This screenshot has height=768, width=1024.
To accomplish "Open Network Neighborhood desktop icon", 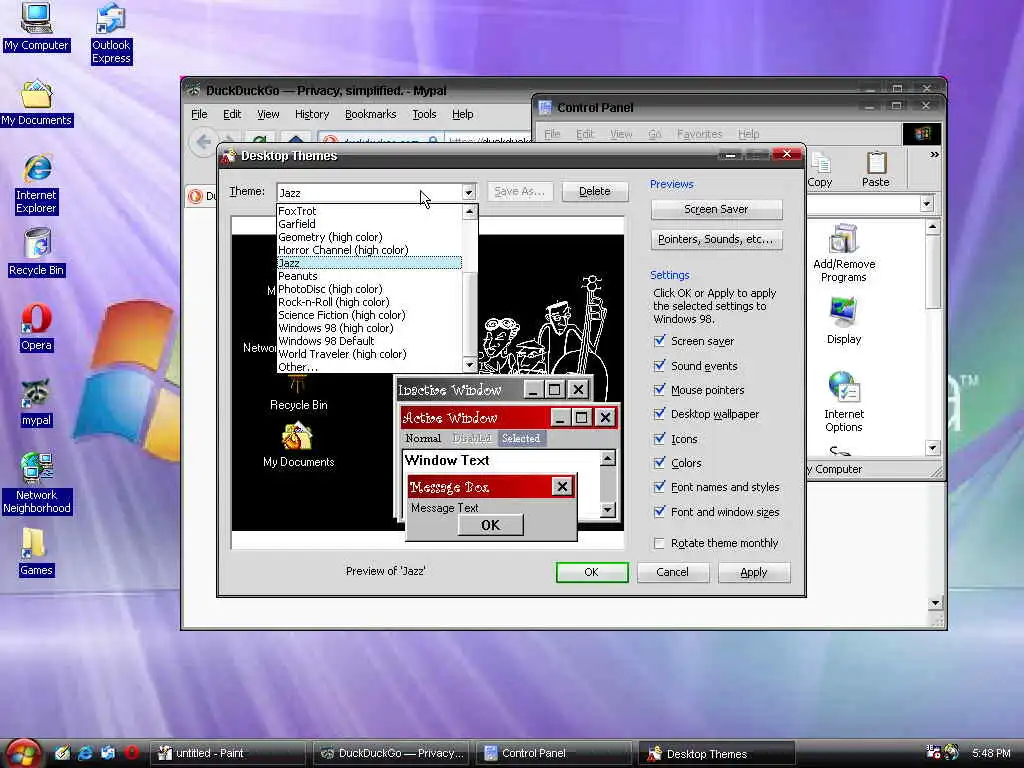I will point(37,483).
